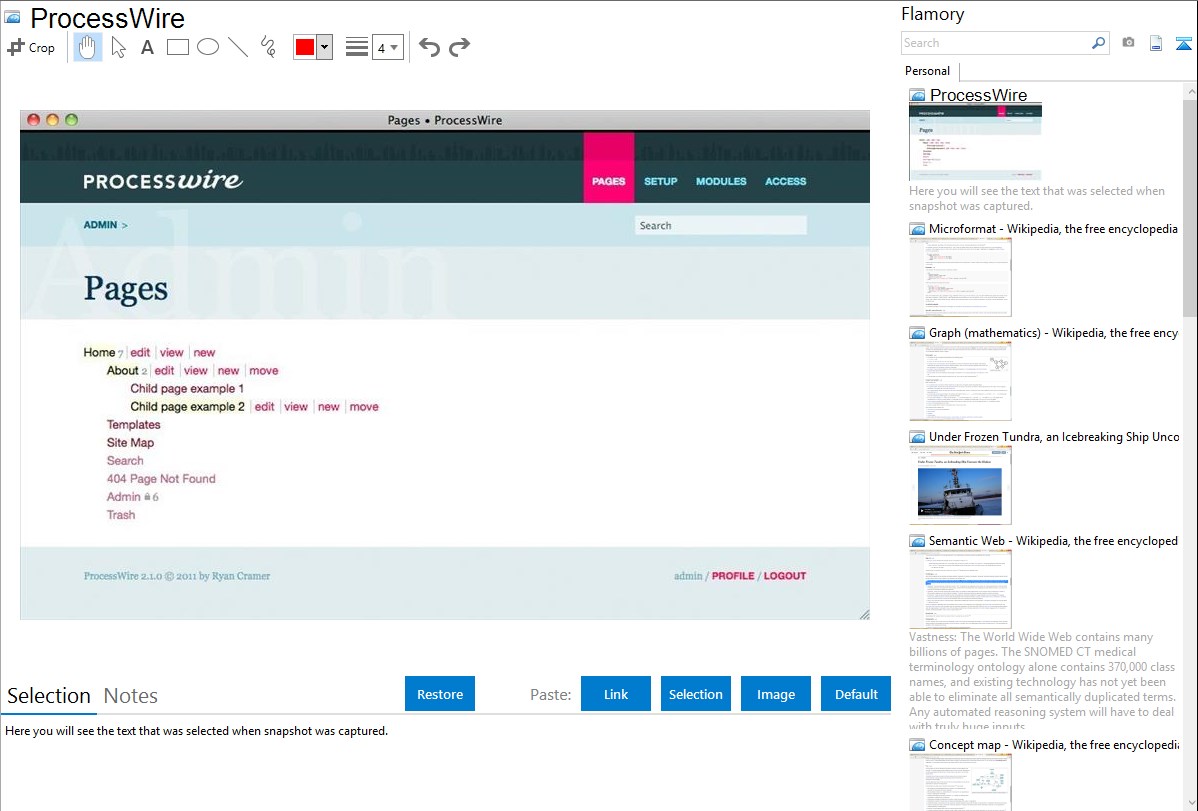
Task: Pick the ellipse shape tool
Action: 208,47
